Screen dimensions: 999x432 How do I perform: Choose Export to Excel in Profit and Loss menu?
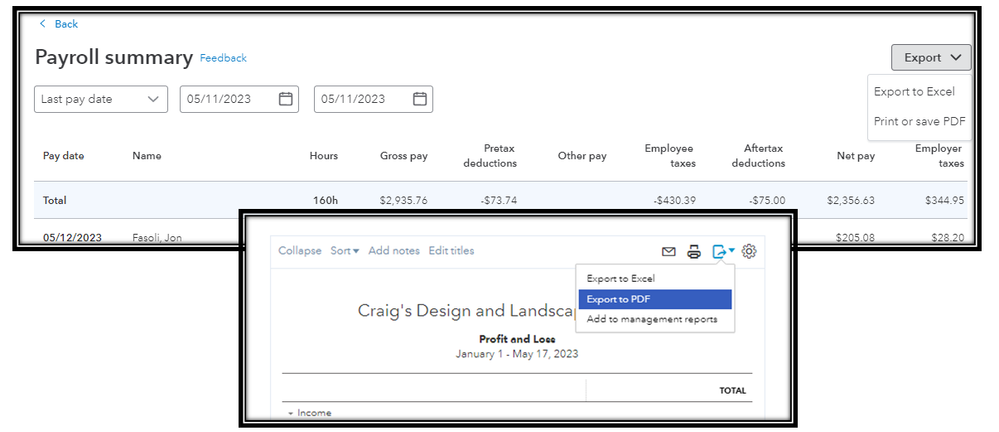point(621,278)
